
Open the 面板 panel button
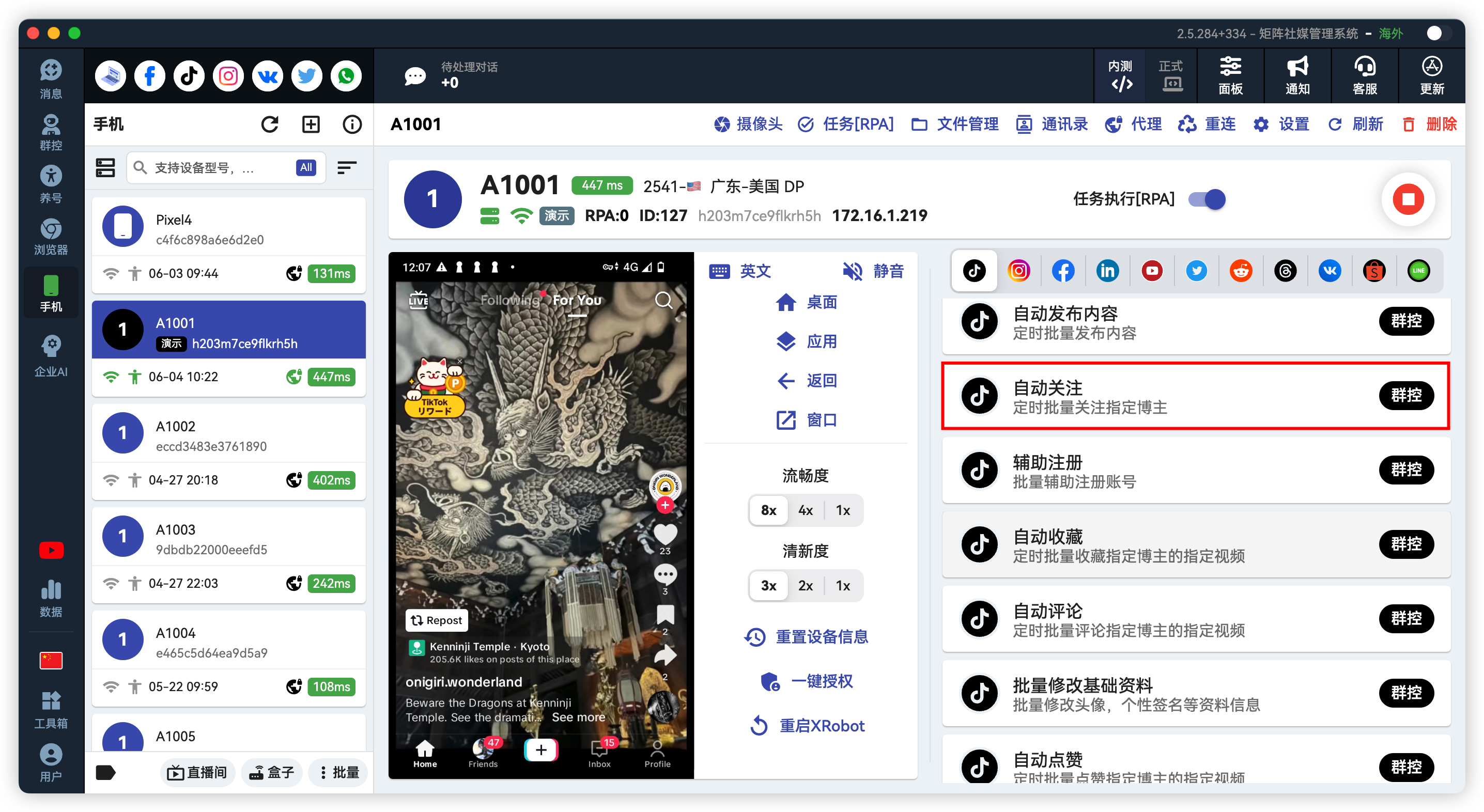pyautogui.click(x=1230, y=76)
